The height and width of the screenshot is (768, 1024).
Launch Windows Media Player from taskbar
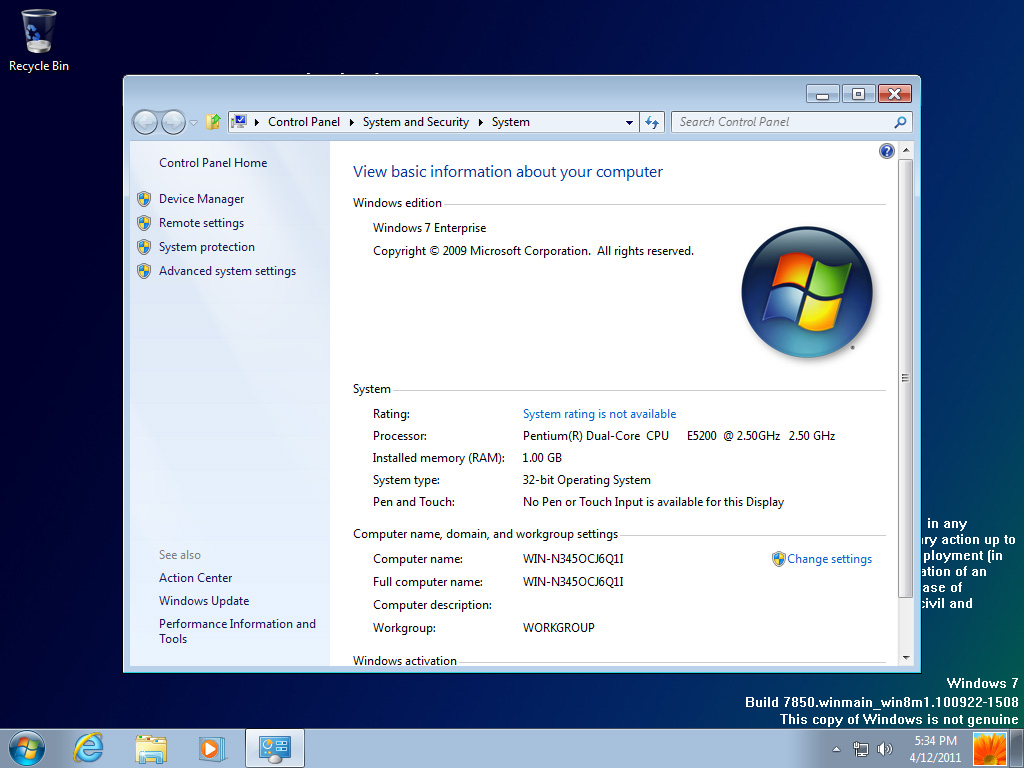(x=212, y=748)
